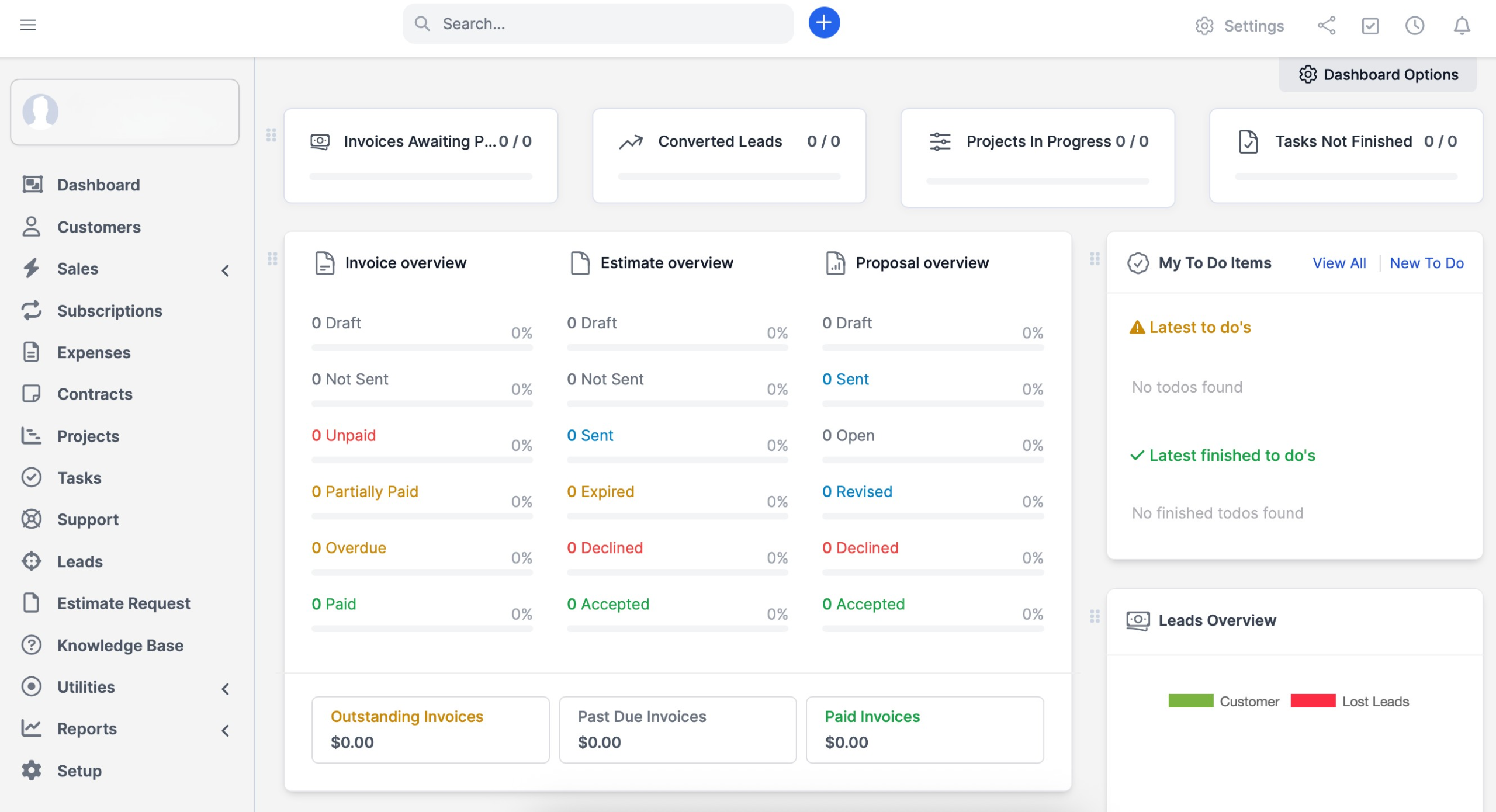The height and width of the screenshot is (812, 1496).
Task: Go to Leads in the sidebar
Action: pos(80,561)
